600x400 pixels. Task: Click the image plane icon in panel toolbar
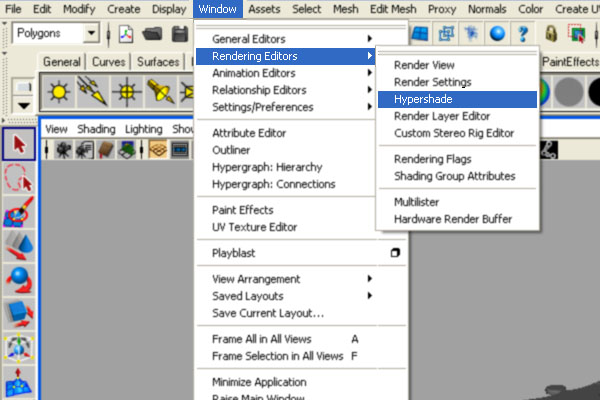(127, 150)
